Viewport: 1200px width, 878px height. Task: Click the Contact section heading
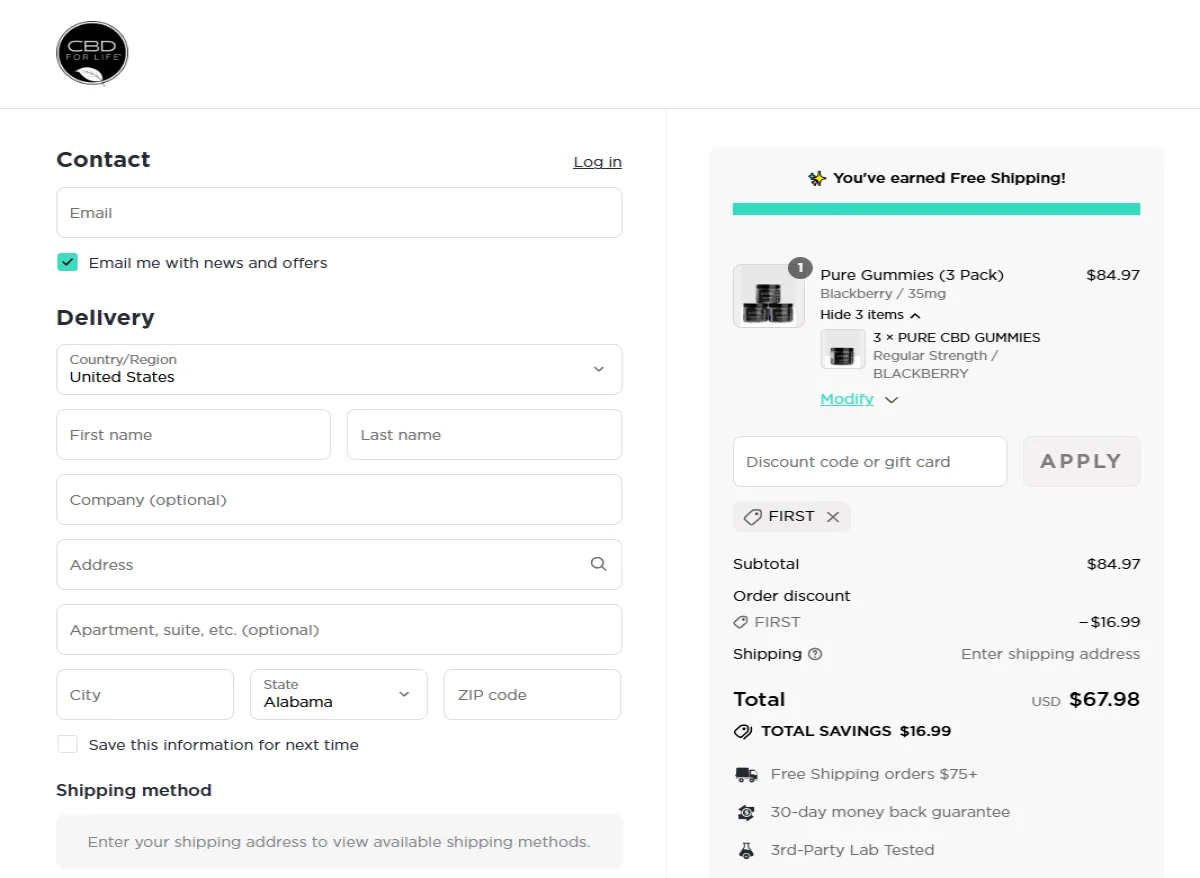click(103, 160)
